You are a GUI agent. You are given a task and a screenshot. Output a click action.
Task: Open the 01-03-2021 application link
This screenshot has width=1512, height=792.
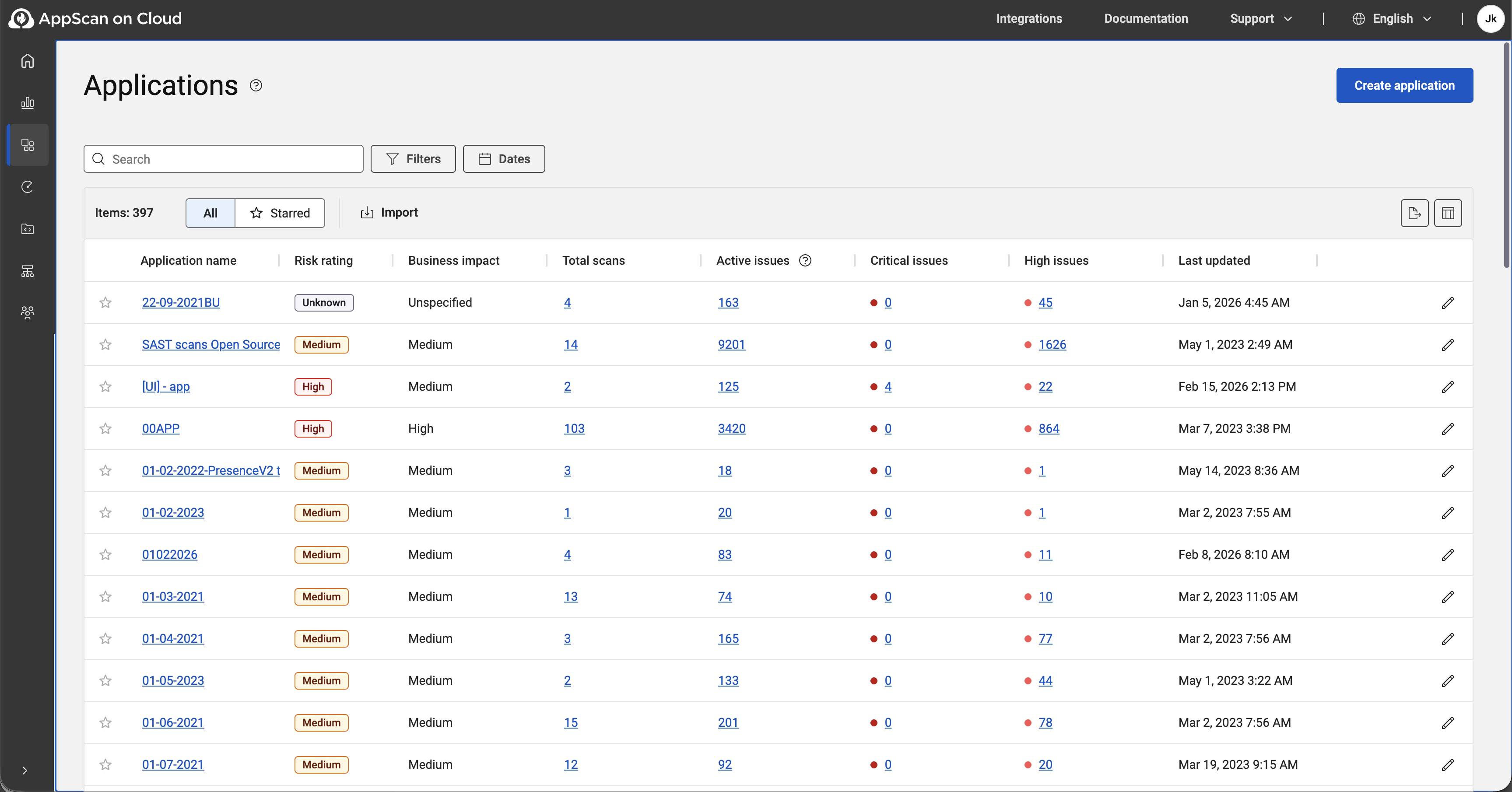pyautogui.click(x=173, y=597)
